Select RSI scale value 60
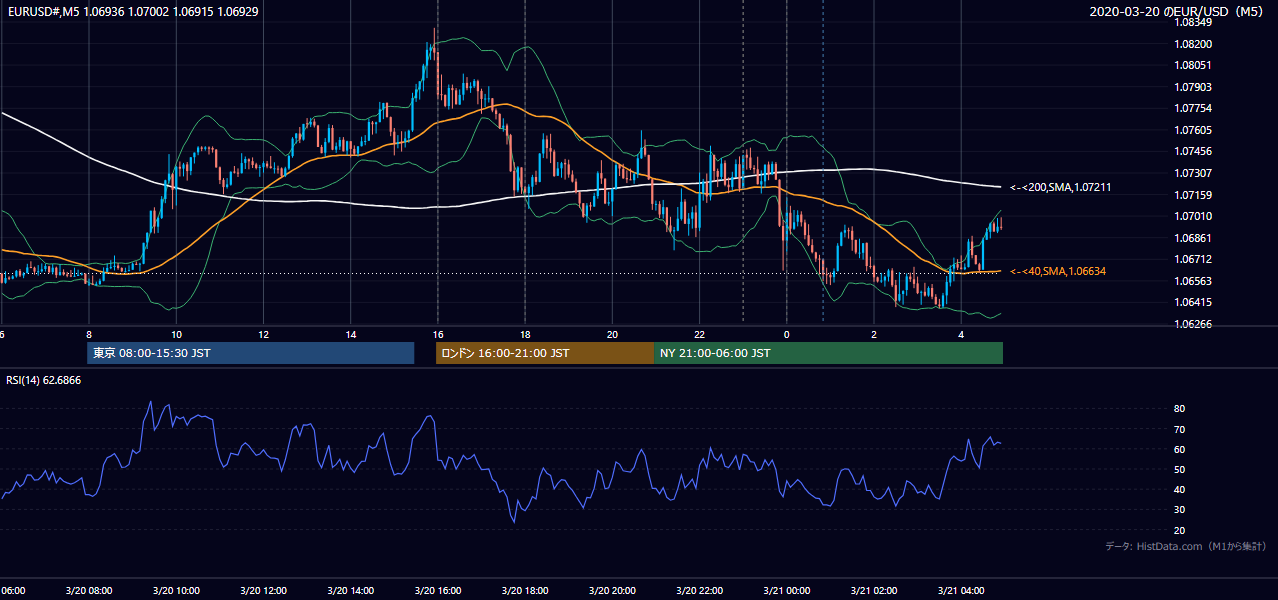This screenshot has width=1278, height=600. tap(1179, 449)
